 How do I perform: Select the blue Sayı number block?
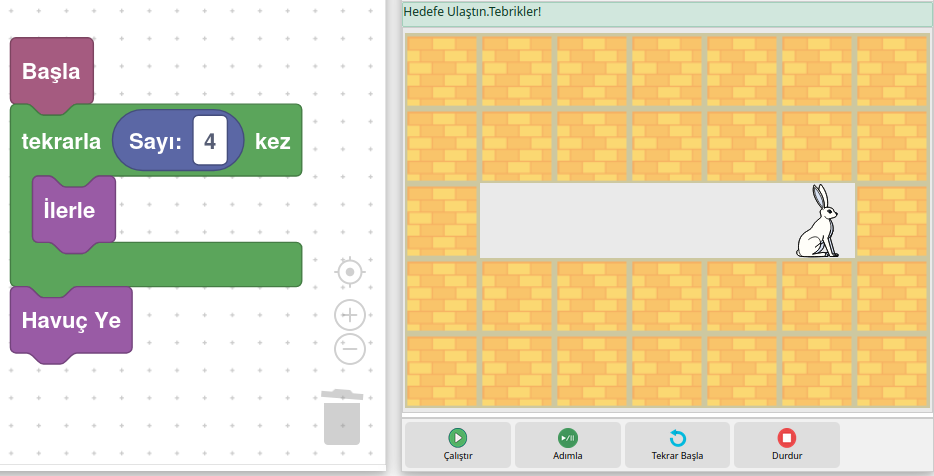point(155,141)
